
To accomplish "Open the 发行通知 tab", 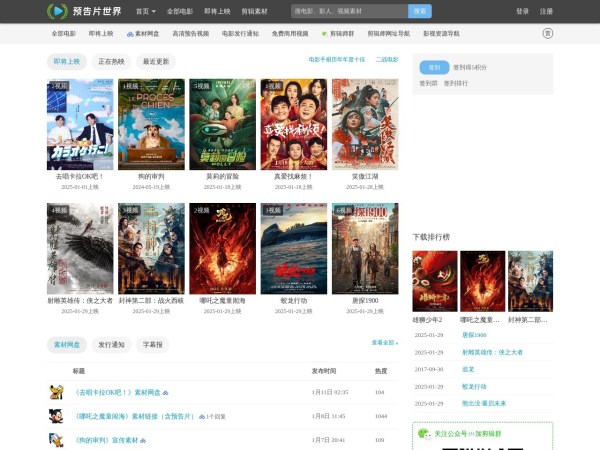I will click(111, 344).
